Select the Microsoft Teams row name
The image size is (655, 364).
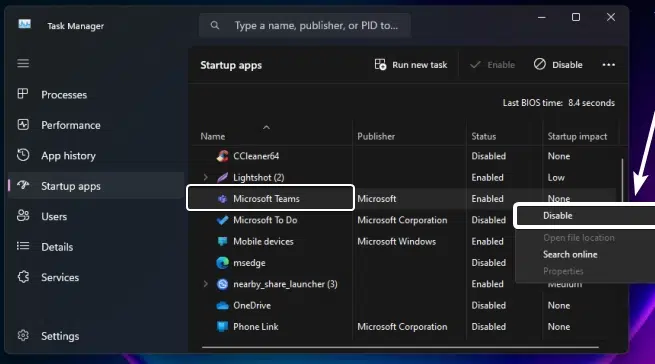[x=266, y=199]
